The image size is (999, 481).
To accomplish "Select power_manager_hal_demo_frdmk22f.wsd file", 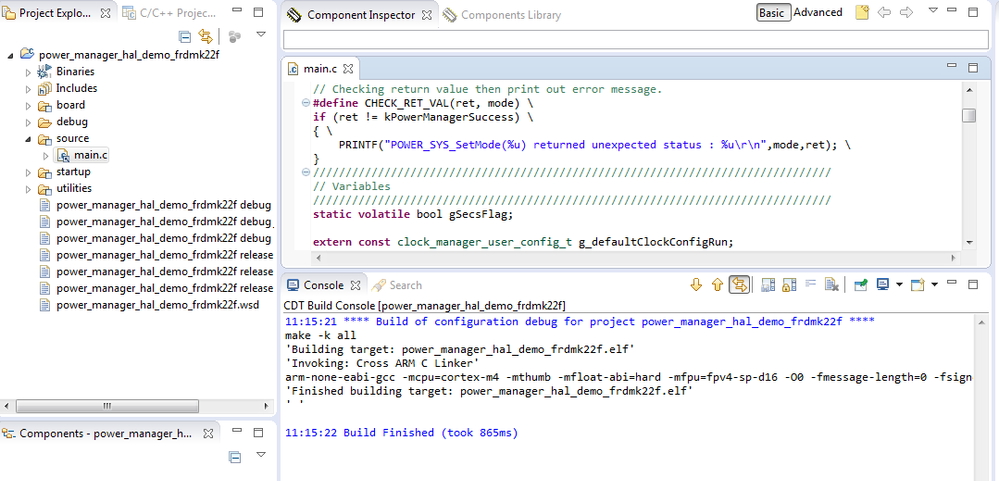I will 157,305.
